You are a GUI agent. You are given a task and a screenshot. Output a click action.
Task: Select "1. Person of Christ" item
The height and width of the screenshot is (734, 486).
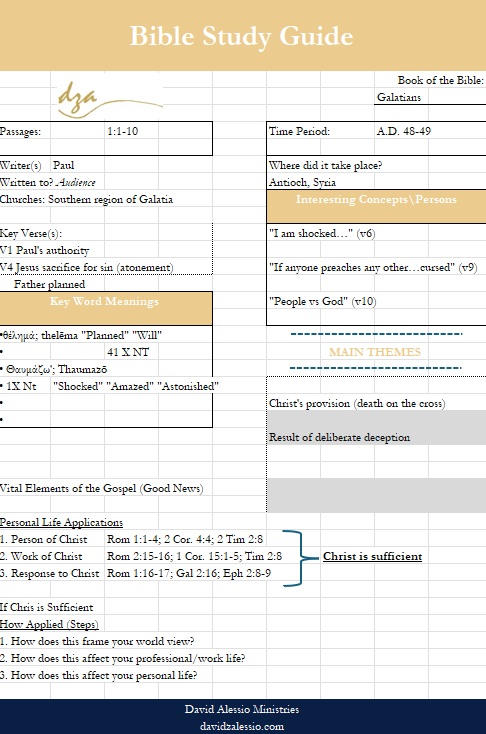pos(44,539)
